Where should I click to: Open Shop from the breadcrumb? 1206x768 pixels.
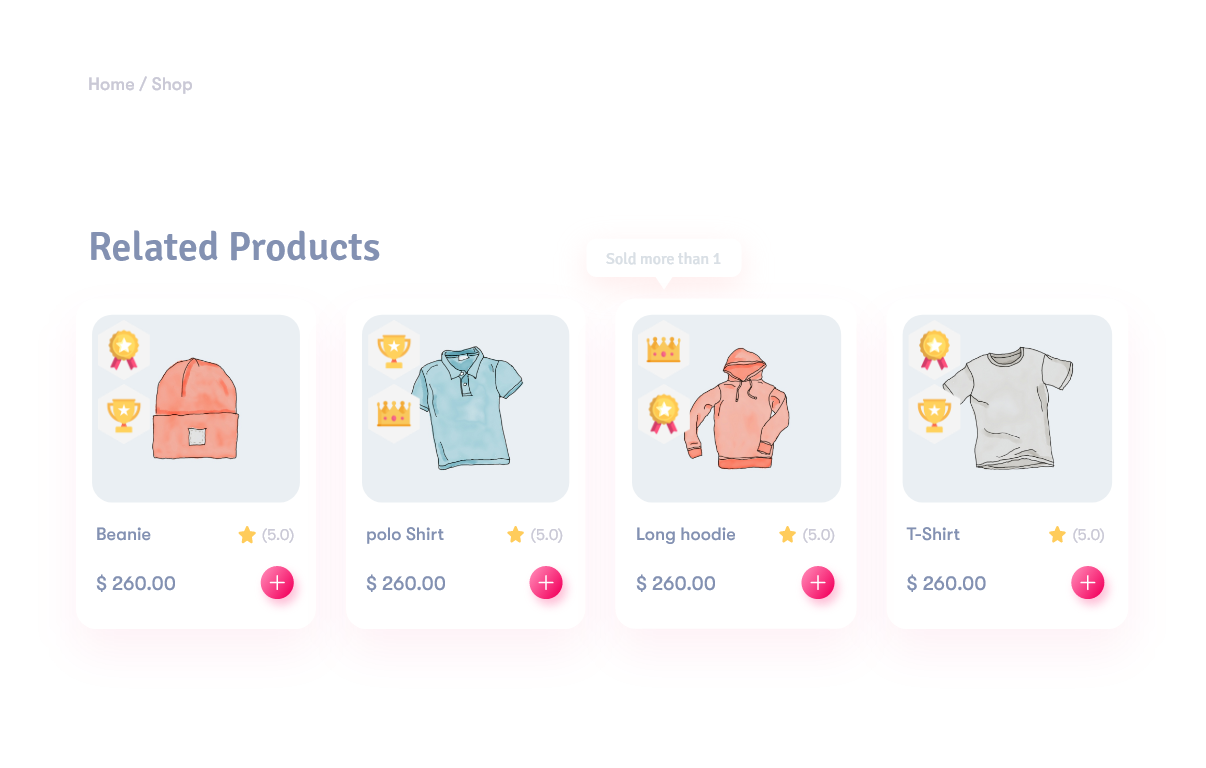pos(172,84)
